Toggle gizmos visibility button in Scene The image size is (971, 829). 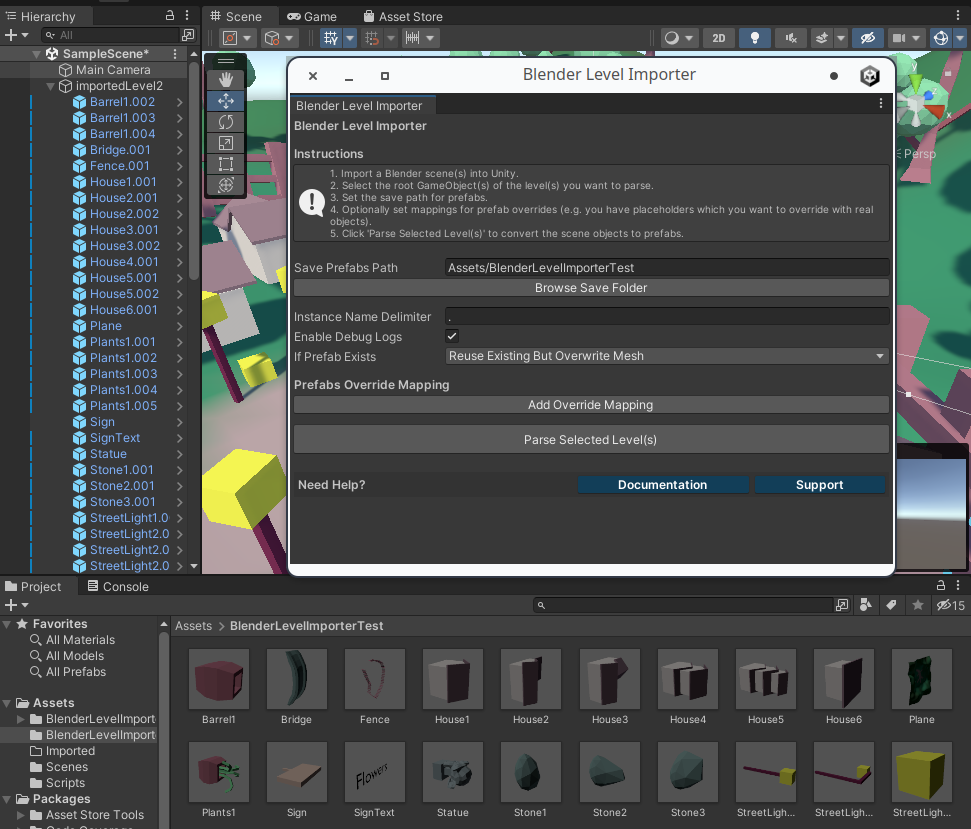(941, 38)
